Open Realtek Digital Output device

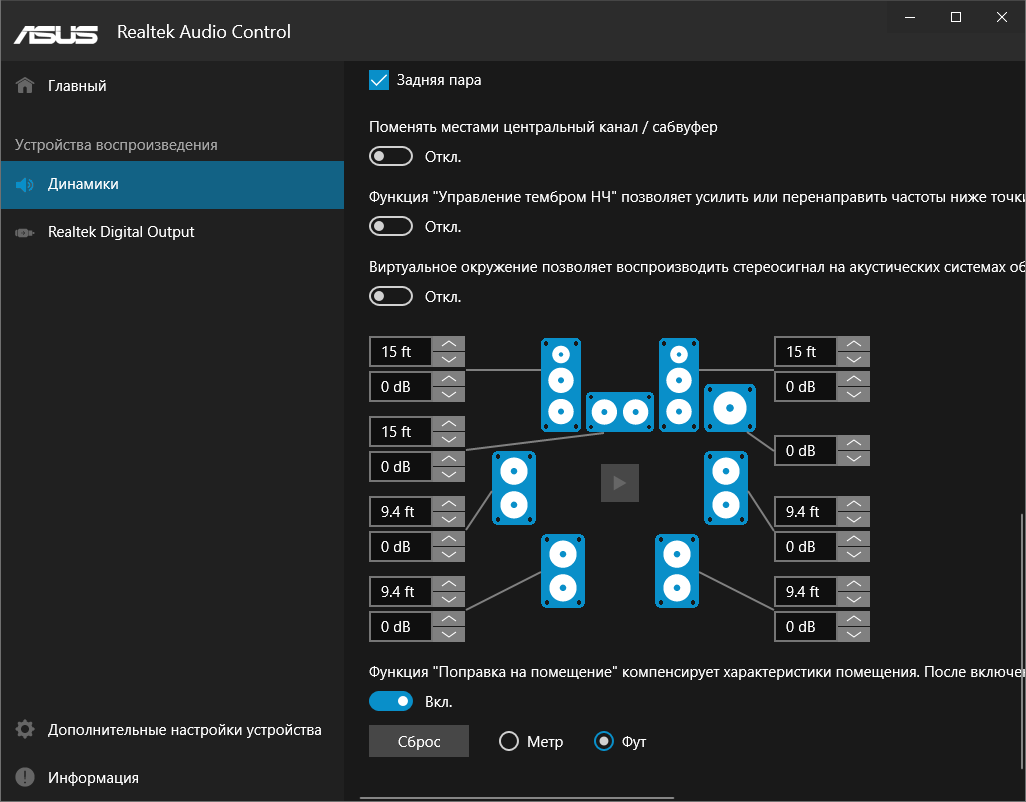click(x=121, y=232)
